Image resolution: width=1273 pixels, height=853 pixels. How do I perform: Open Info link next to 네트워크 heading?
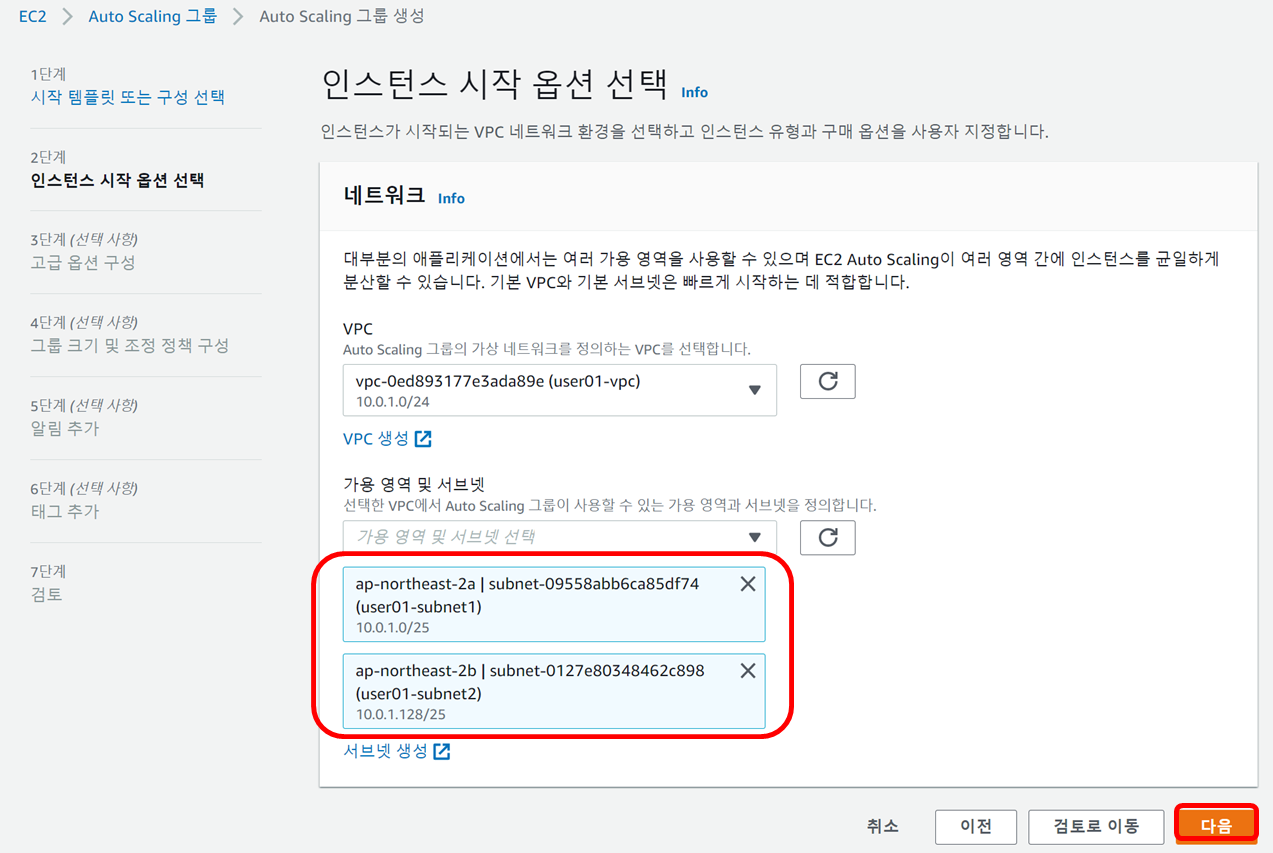click(451, 198)
